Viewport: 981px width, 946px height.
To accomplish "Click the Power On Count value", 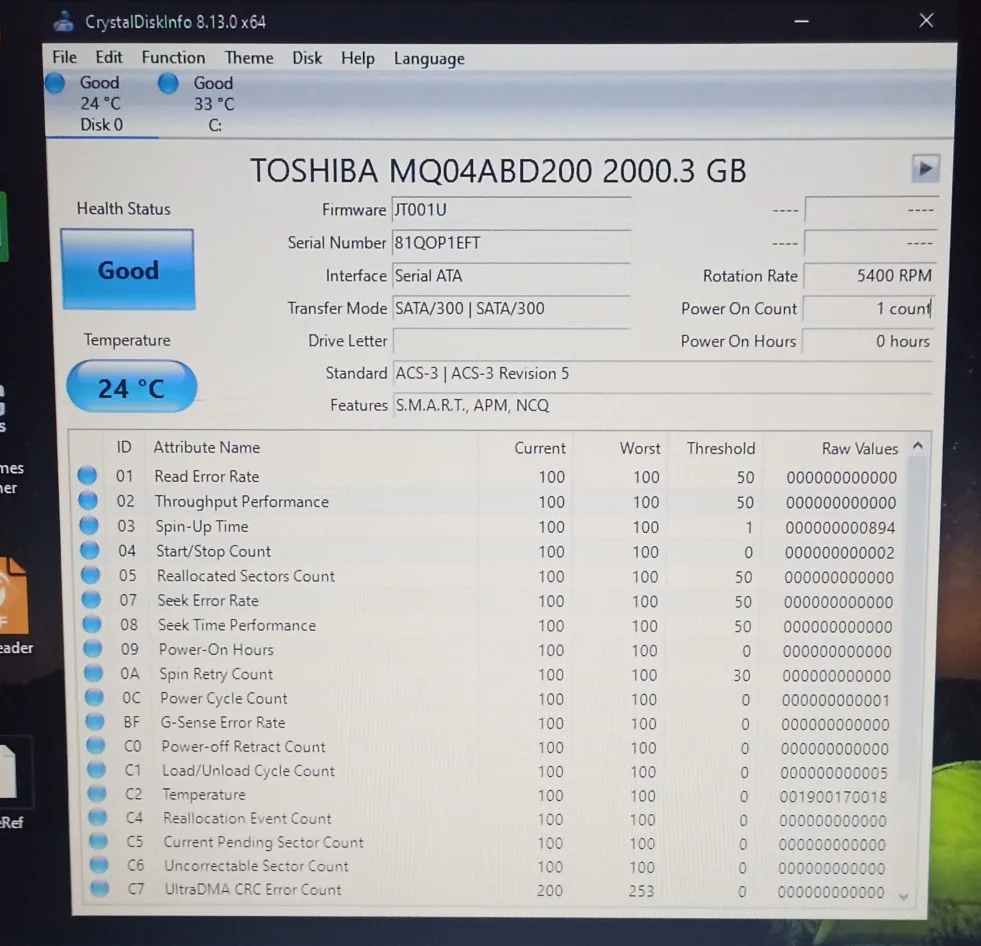I will (x=868, y=308).
